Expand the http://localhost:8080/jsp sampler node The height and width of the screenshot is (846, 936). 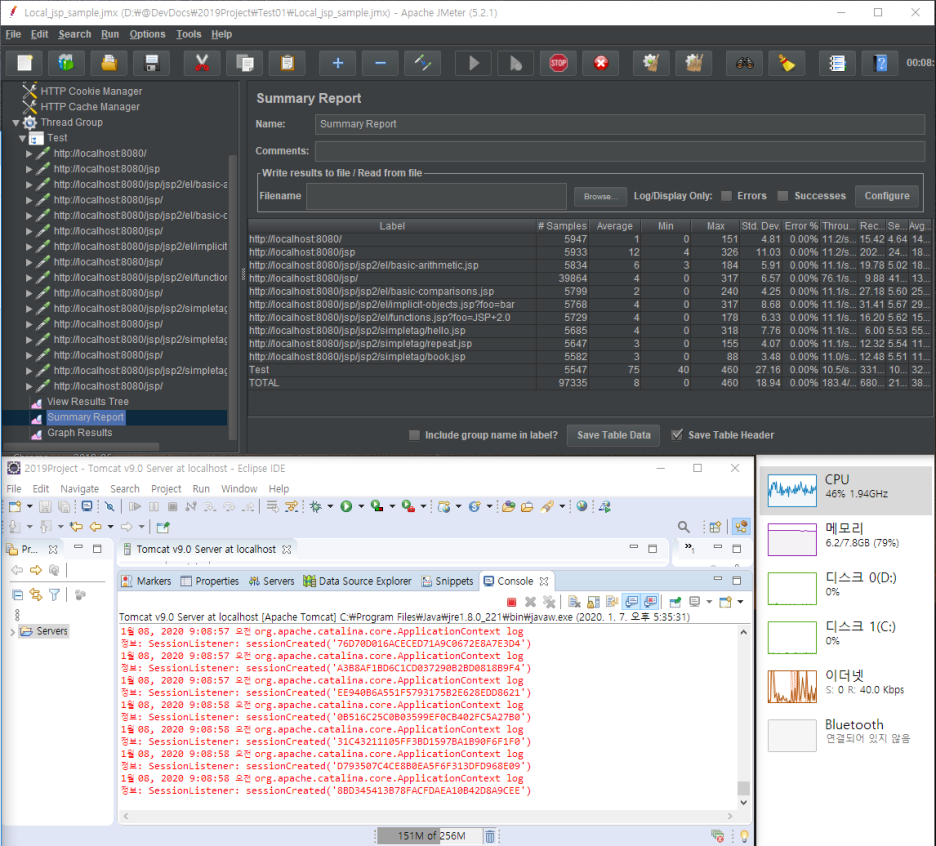tap(29, 169)
